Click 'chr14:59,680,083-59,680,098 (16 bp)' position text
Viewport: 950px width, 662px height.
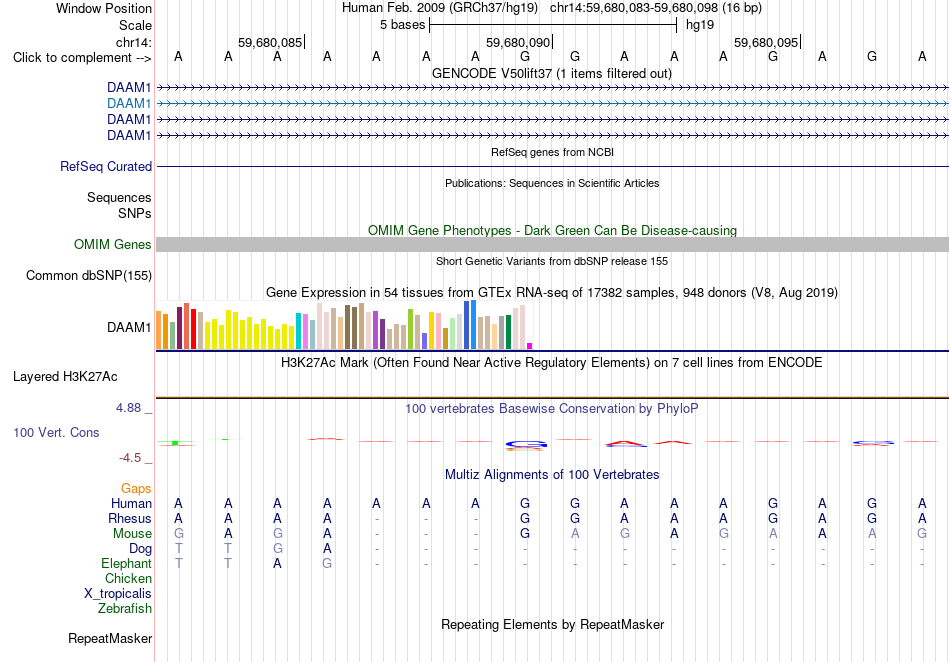pyautogui.click(x=656, y=8)
